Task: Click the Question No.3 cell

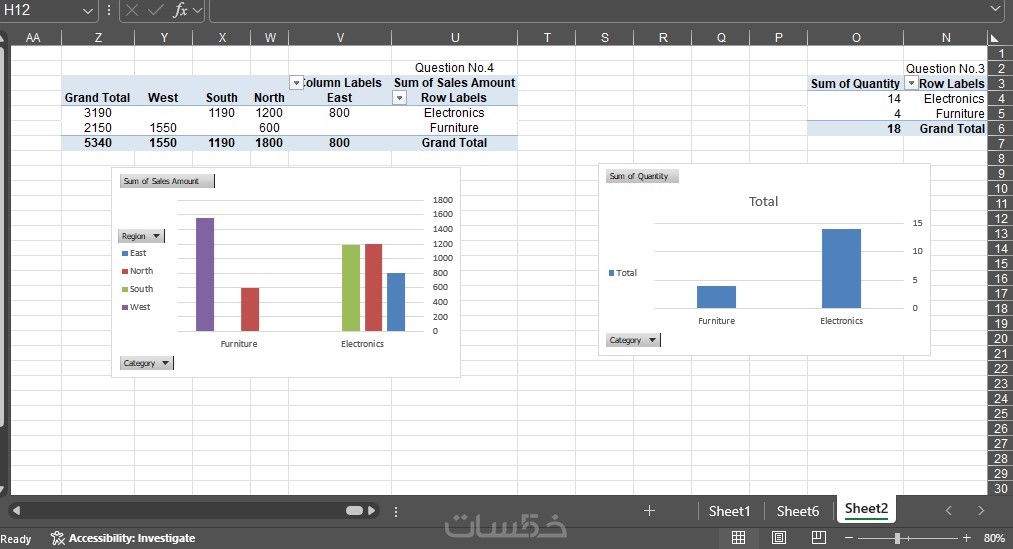Action: tap(945, 68)
